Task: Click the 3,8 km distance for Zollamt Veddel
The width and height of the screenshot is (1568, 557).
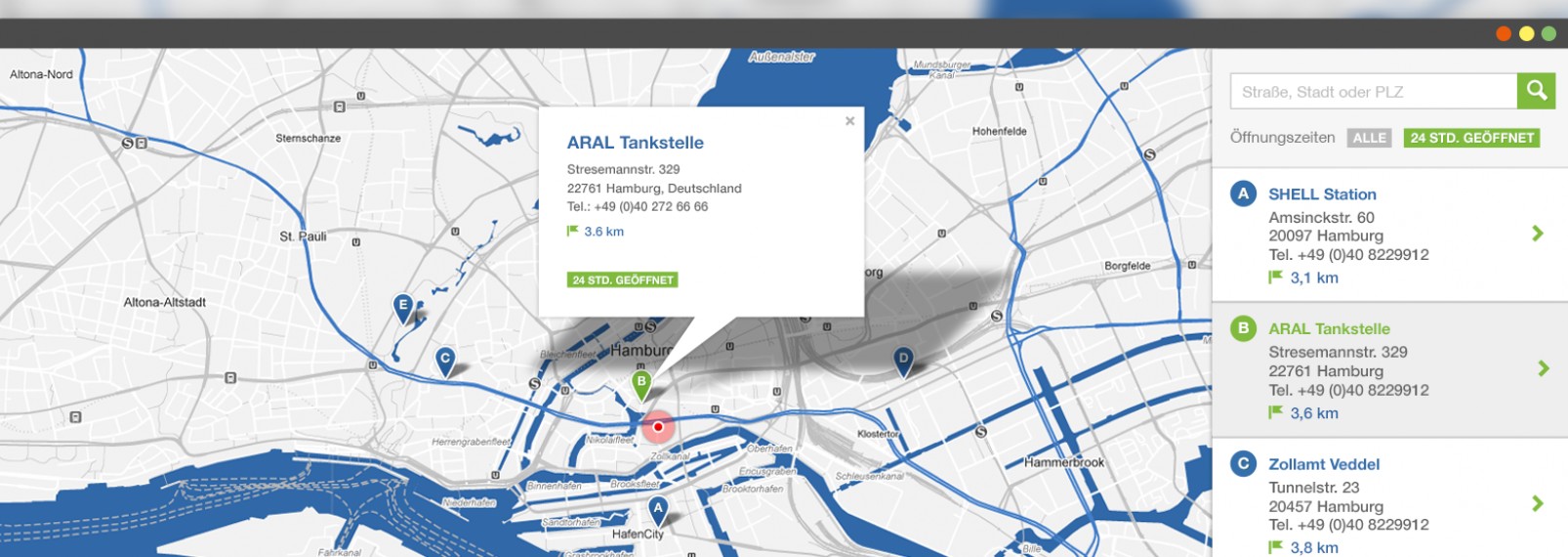Action: tap(1314, 547)
